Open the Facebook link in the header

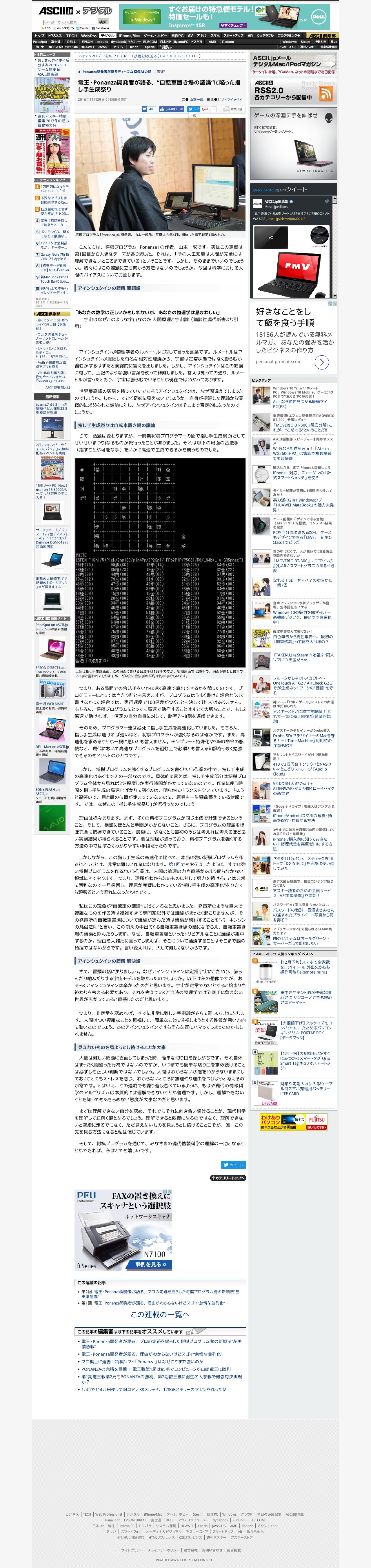[x=101, y=28]
